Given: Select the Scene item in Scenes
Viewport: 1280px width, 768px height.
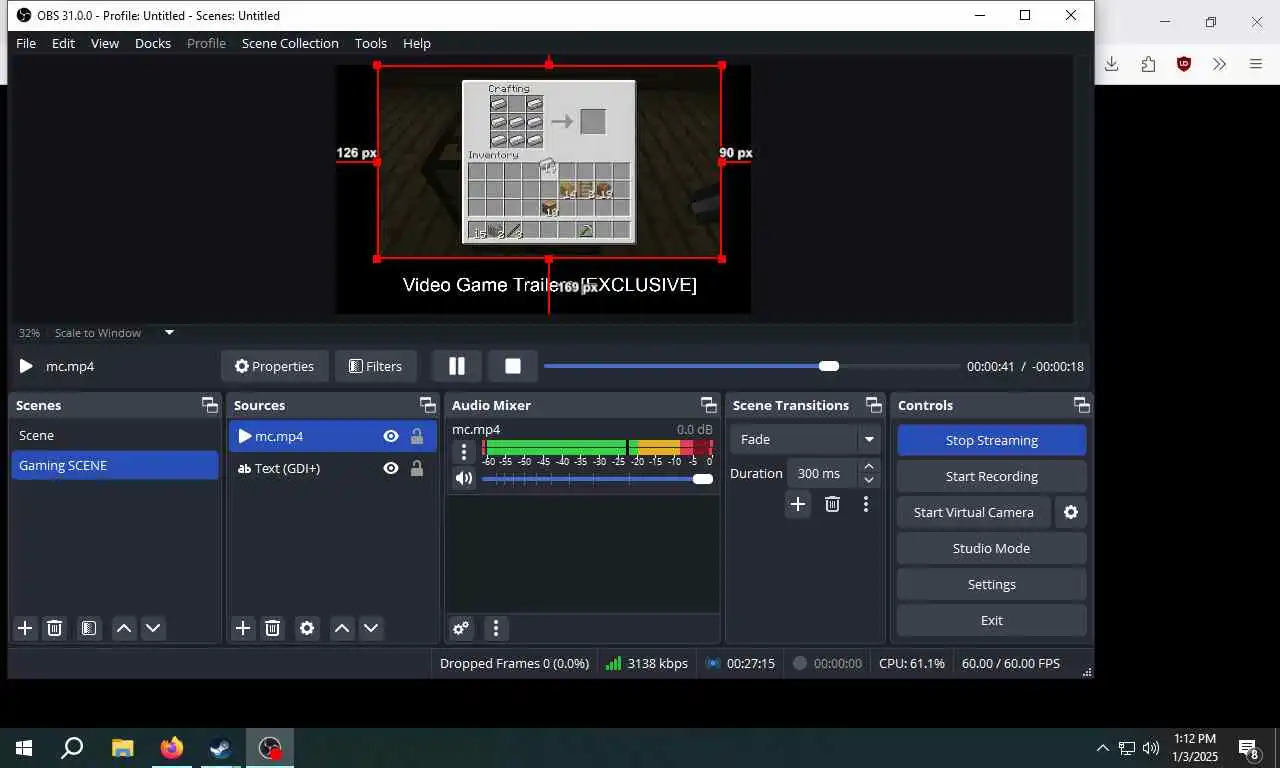Looking at the screenshot, I should 115,435.
